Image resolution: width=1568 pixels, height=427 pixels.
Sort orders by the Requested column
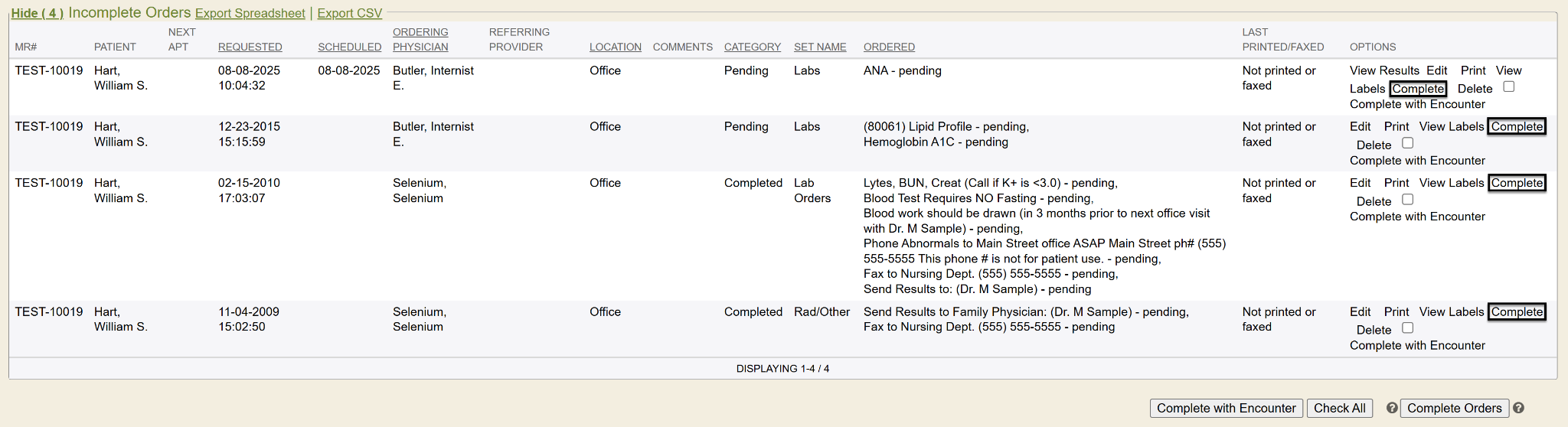[x=250, y=47]
